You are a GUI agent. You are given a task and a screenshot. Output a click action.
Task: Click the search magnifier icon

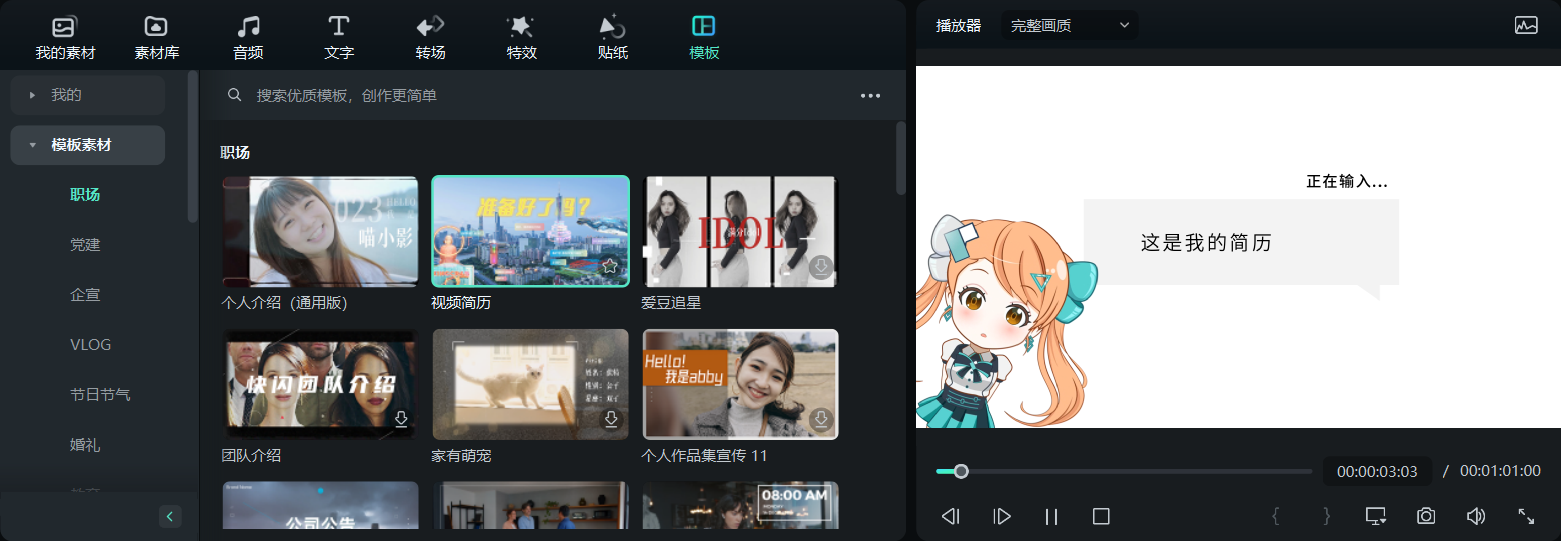(235, 95)
